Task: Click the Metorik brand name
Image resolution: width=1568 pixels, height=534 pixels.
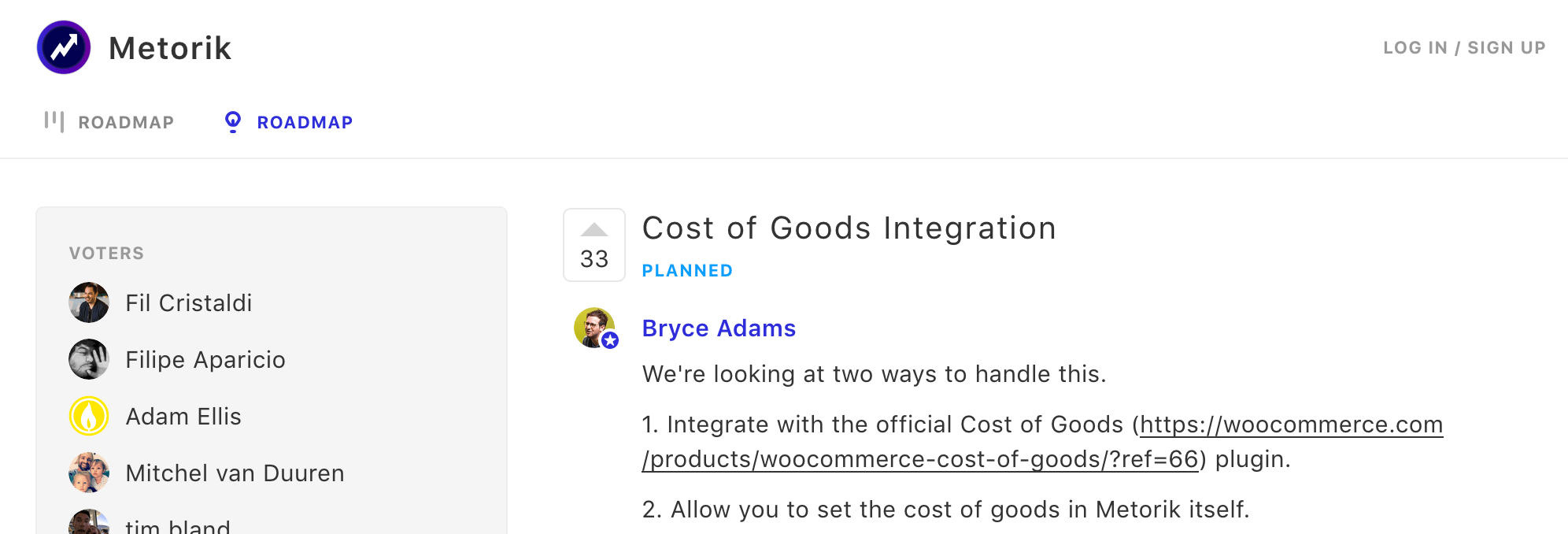Action: tap(170, 48)
